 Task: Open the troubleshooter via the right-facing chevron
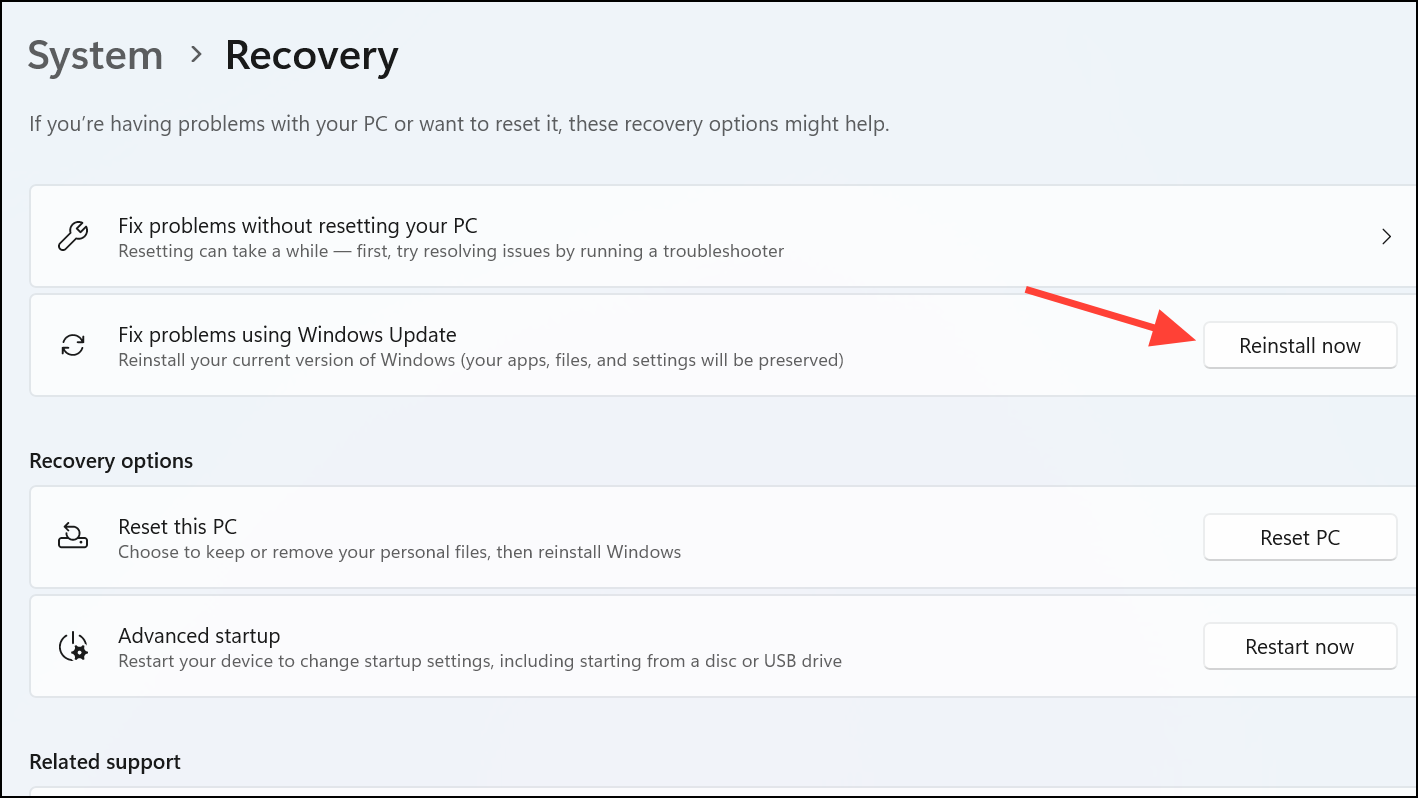coord(1386,236)
